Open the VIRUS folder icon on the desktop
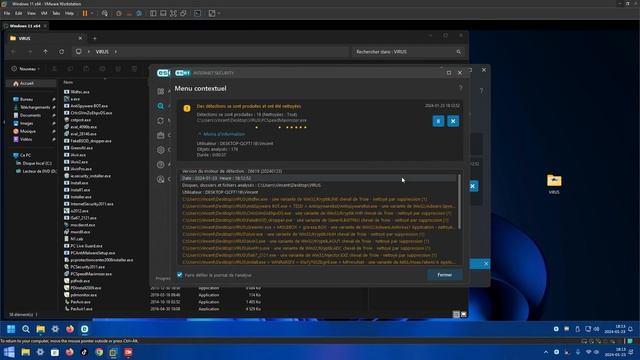Screen dimensions: 640x360 [554, 184]
